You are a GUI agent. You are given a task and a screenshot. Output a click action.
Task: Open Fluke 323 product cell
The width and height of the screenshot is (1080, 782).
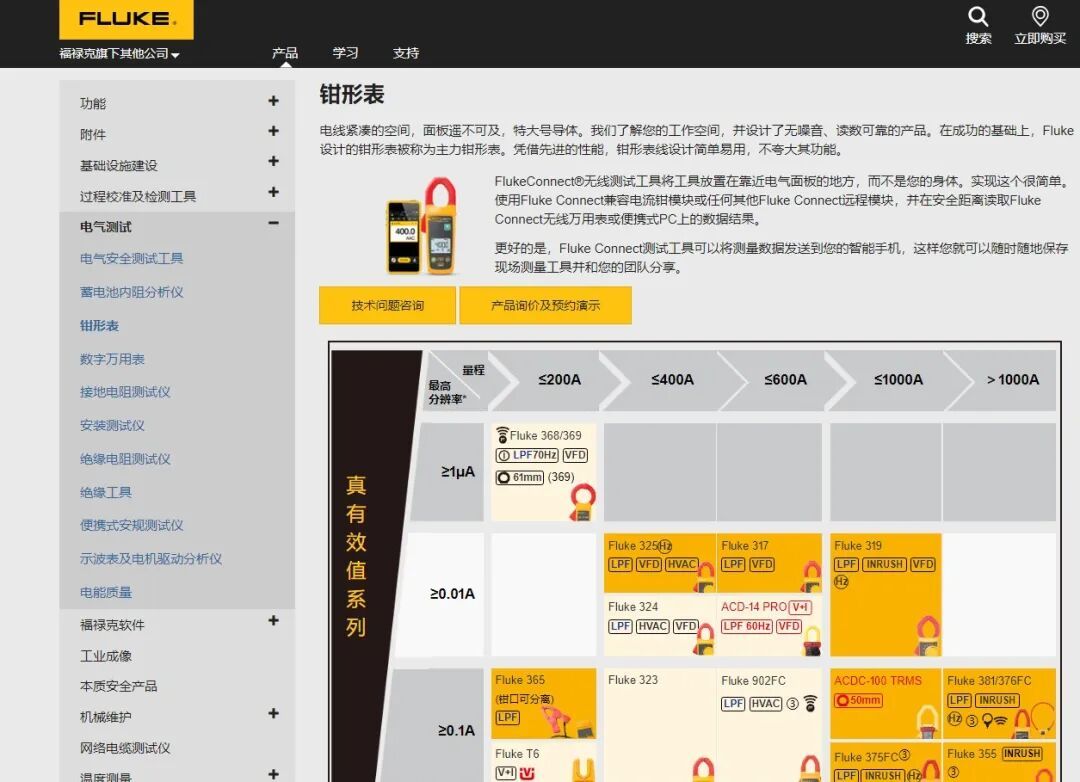660,725
